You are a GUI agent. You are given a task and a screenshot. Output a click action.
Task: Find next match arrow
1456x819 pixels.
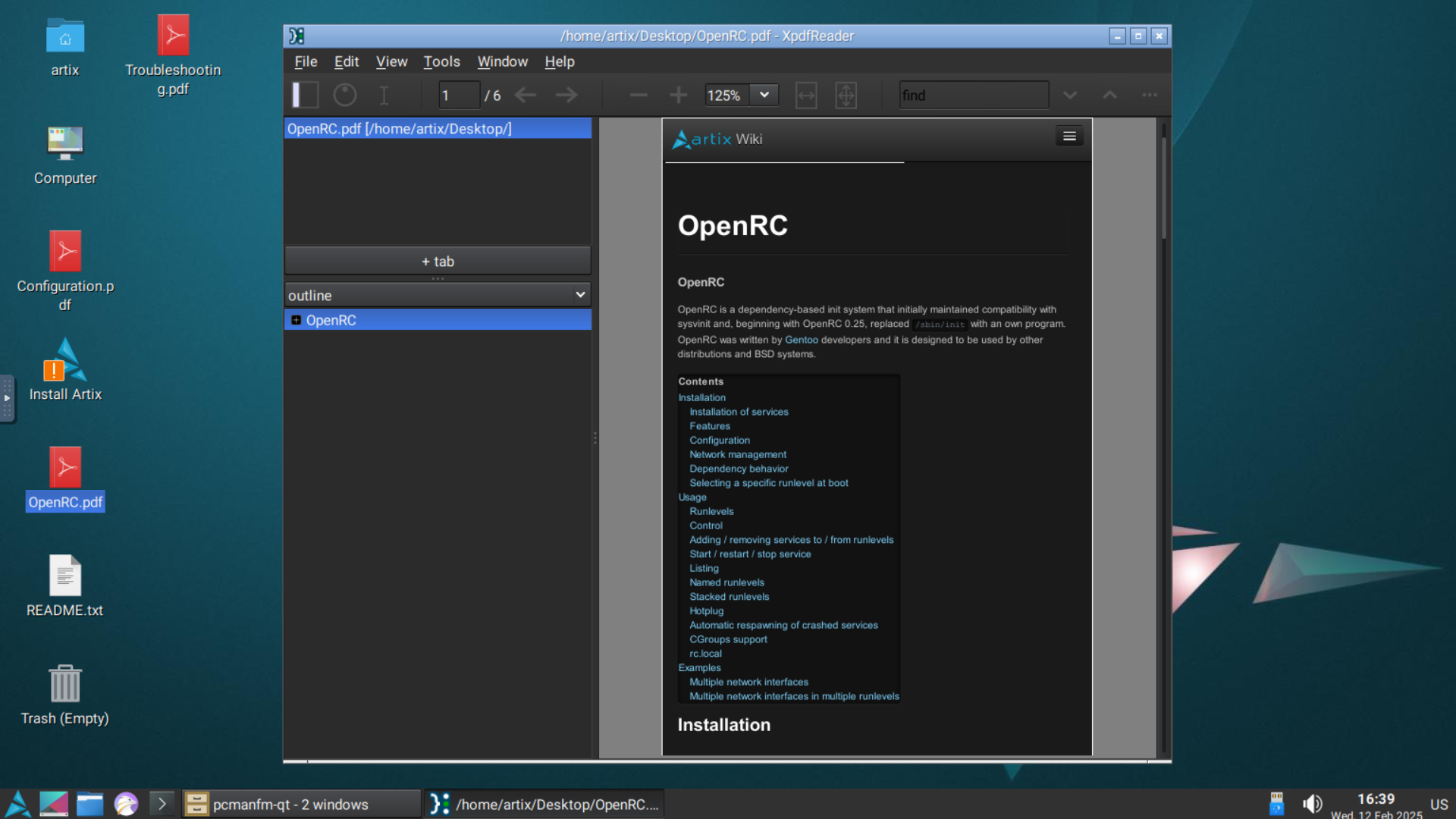(1070, 95)
